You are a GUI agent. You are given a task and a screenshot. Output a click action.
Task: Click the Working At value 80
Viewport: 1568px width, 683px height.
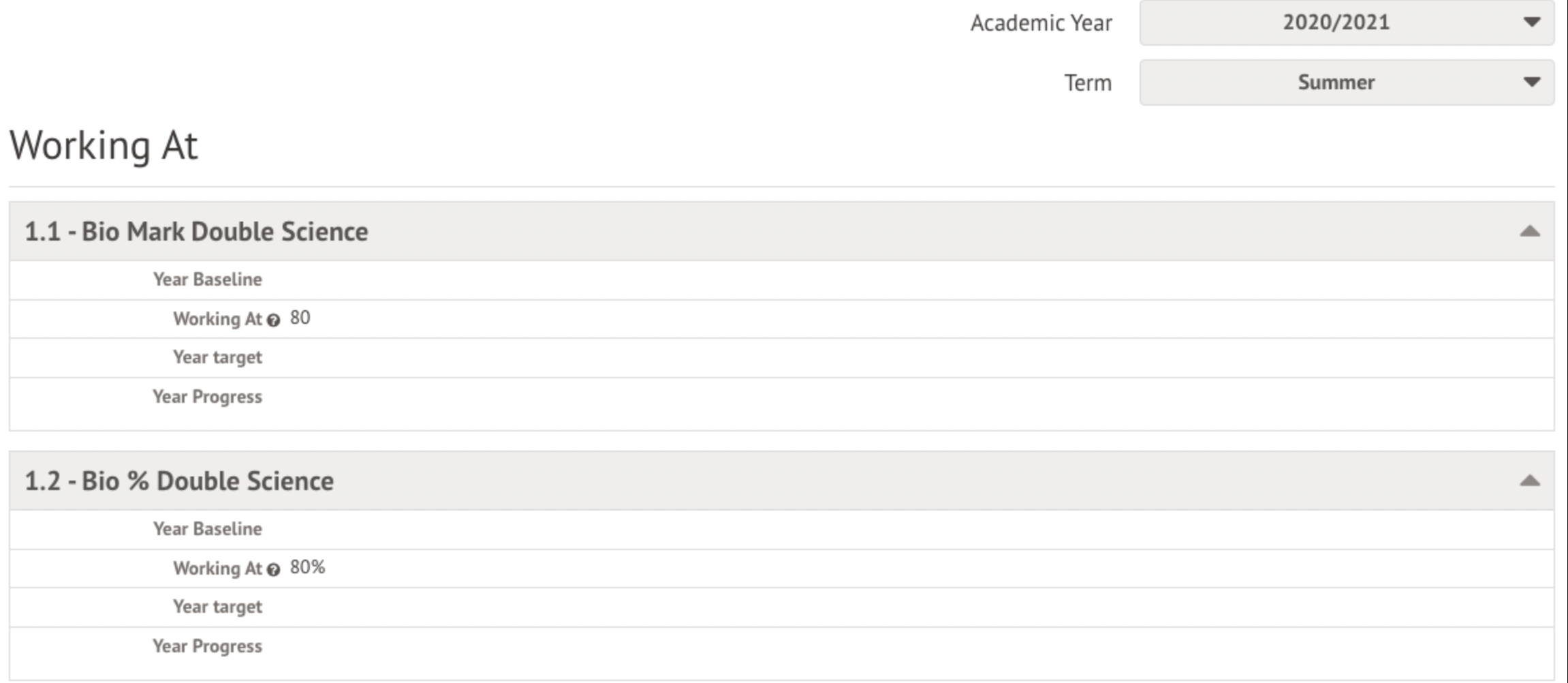[300, 318]
